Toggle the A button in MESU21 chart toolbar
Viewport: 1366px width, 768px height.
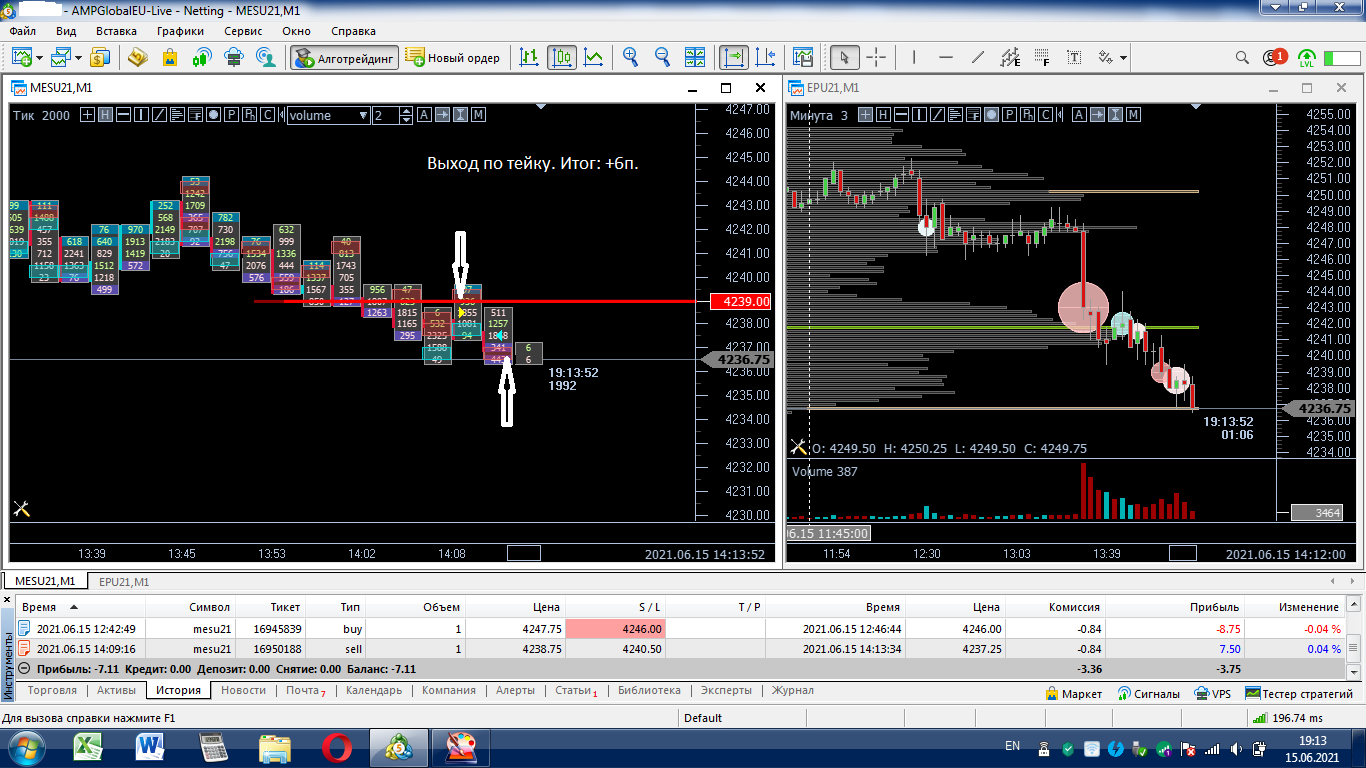click(x=424, y=115)
